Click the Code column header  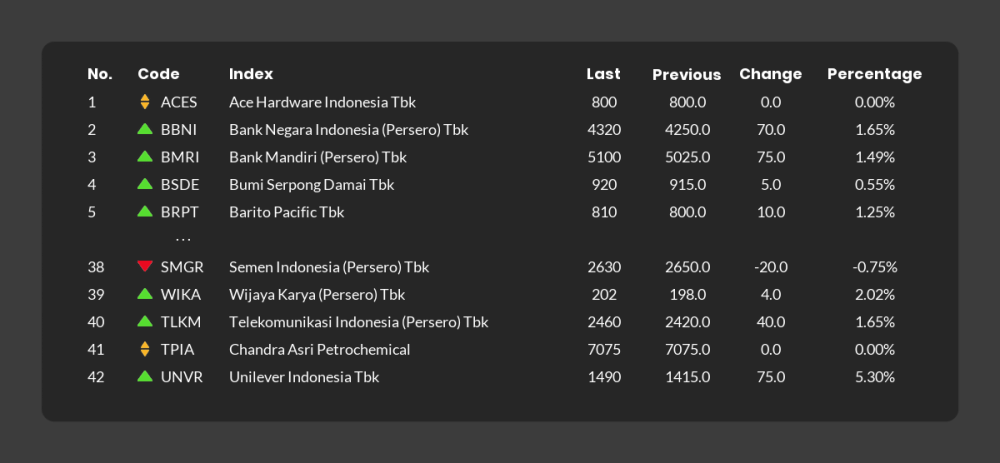[x=158, y=74]
